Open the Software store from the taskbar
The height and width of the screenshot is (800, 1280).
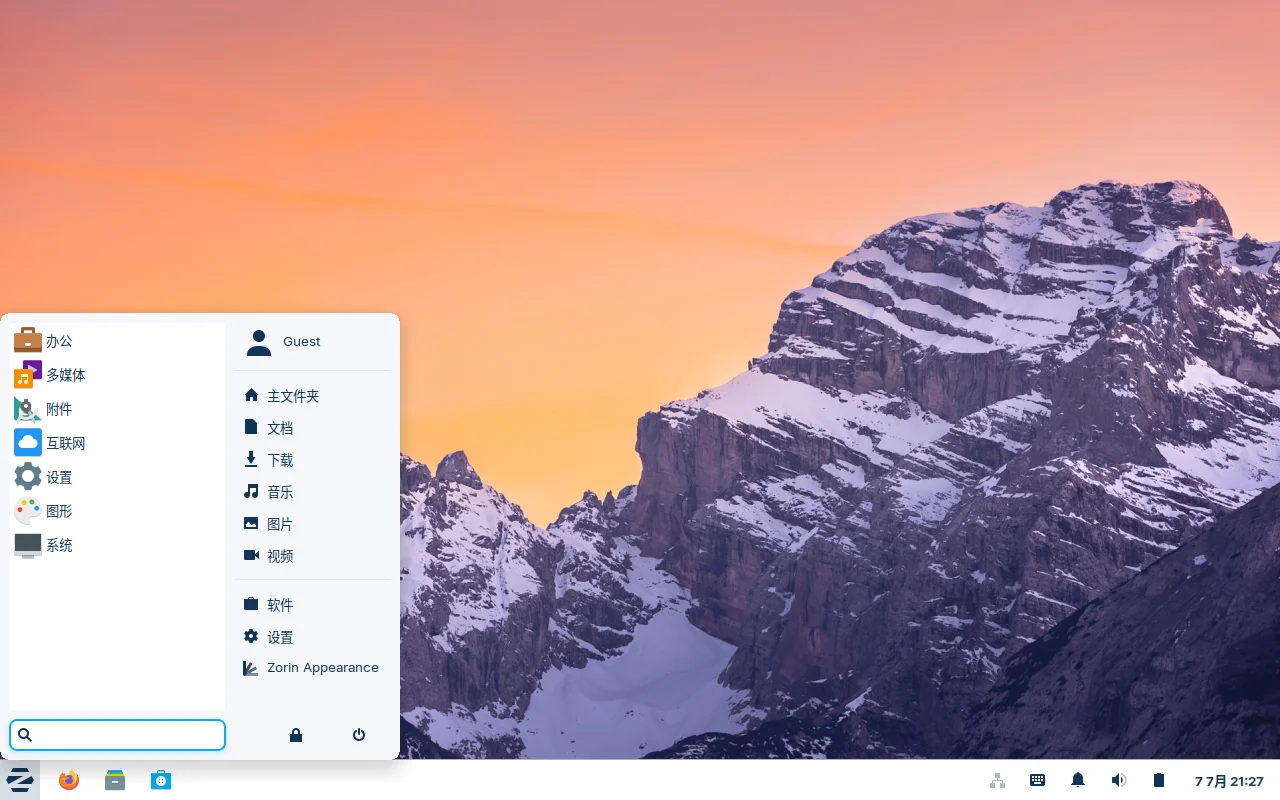(x=161, y=780)
